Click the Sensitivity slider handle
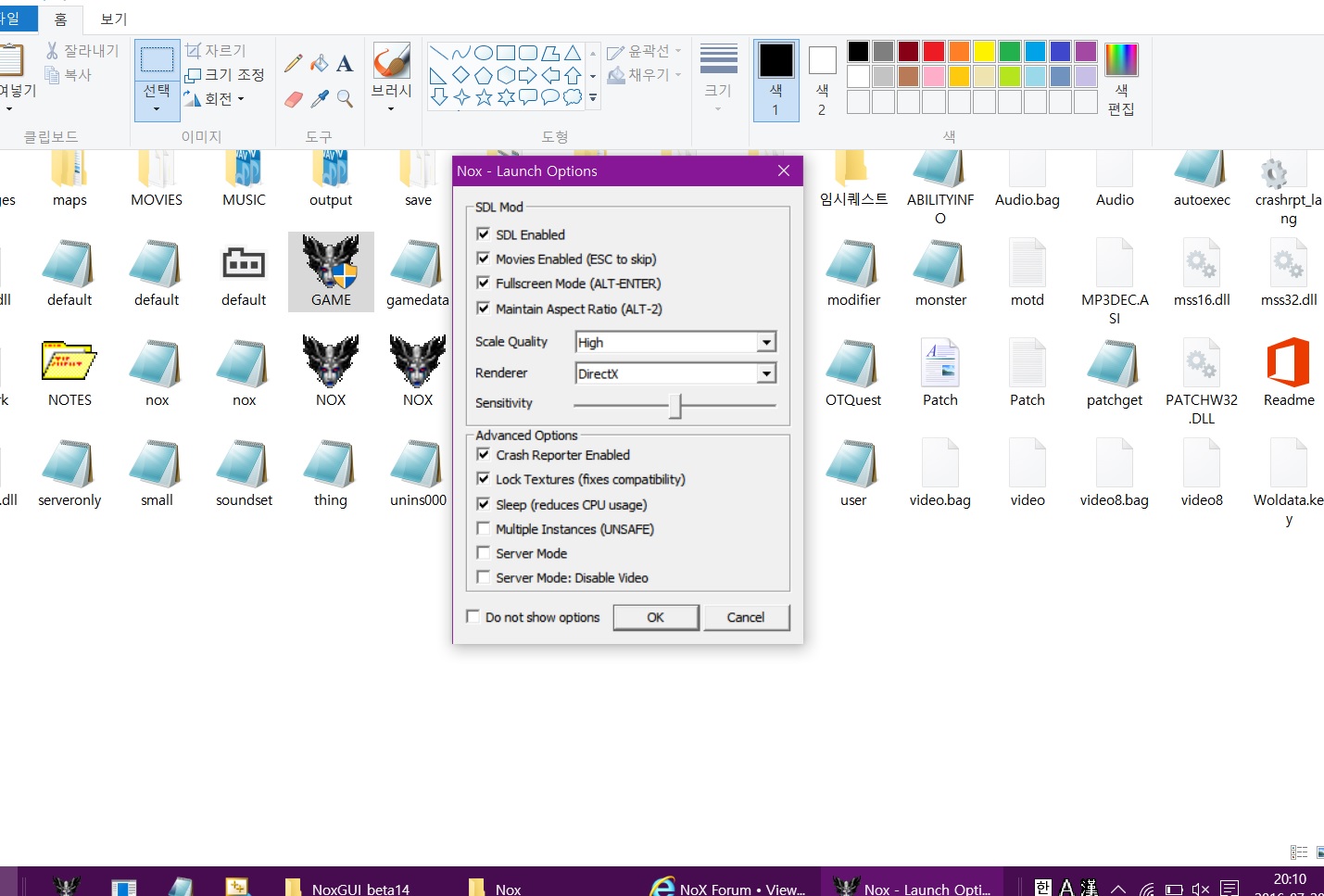 click(675, 406)
